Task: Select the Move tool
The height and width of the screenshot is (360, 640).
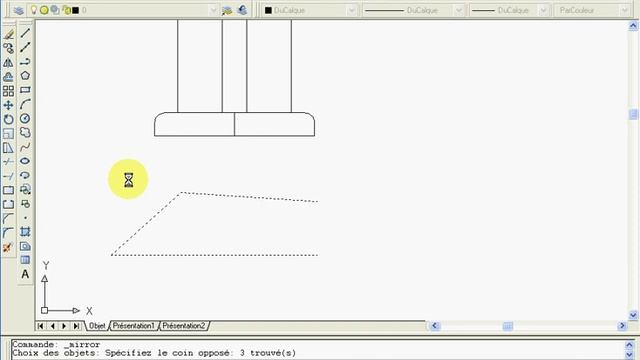Action: coord(8,105)
